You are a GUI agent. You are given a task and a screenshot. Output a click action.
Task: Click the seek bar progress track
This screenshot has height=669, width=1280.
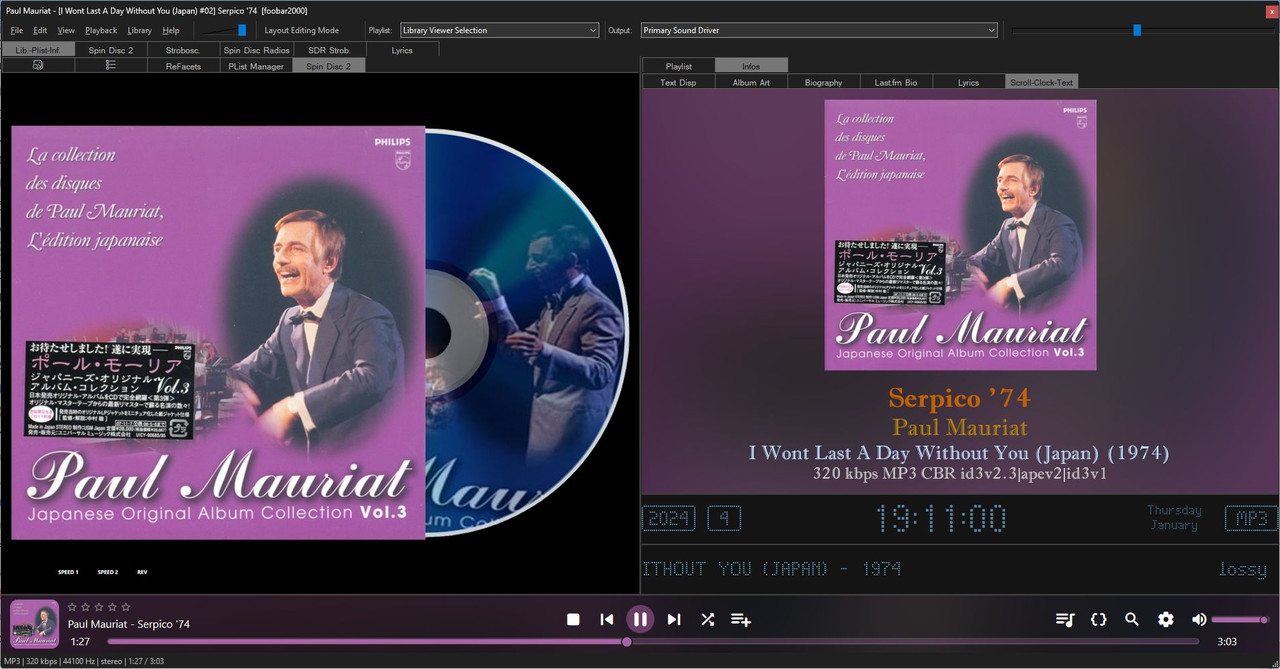coord(653,641)
